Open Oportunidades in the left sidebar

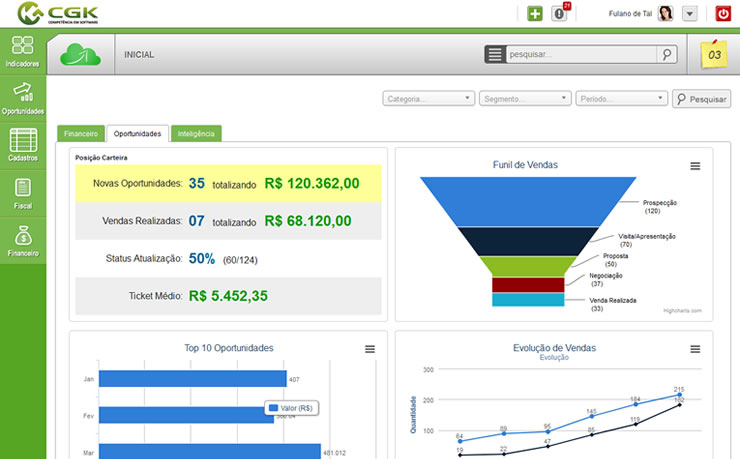click(22, 96)
